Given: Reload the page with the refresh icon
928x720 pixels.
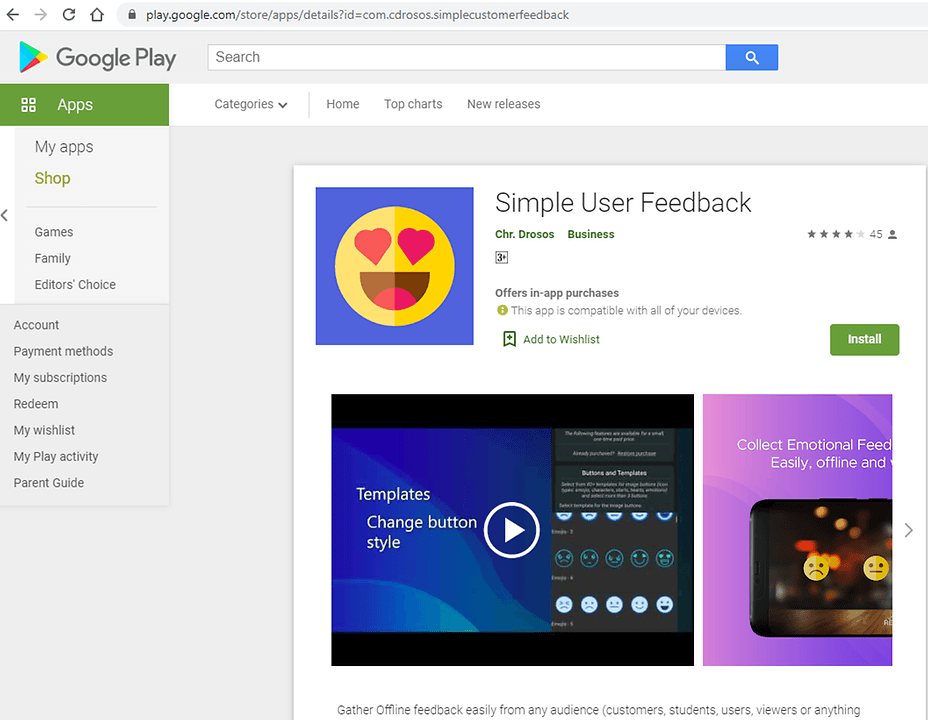Looking at the screenshot, I should [x=69, y=14].
